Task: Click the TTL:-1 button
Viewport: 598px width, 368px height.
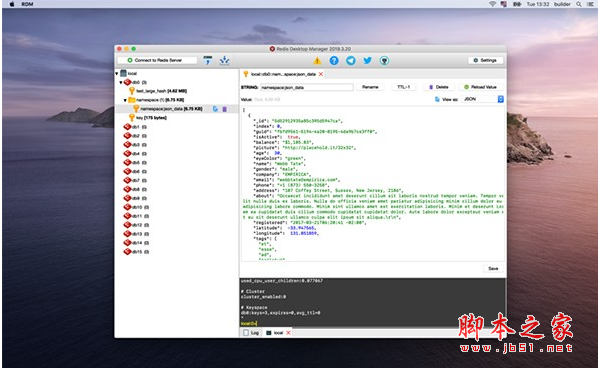Action: [x=403, y=87]
